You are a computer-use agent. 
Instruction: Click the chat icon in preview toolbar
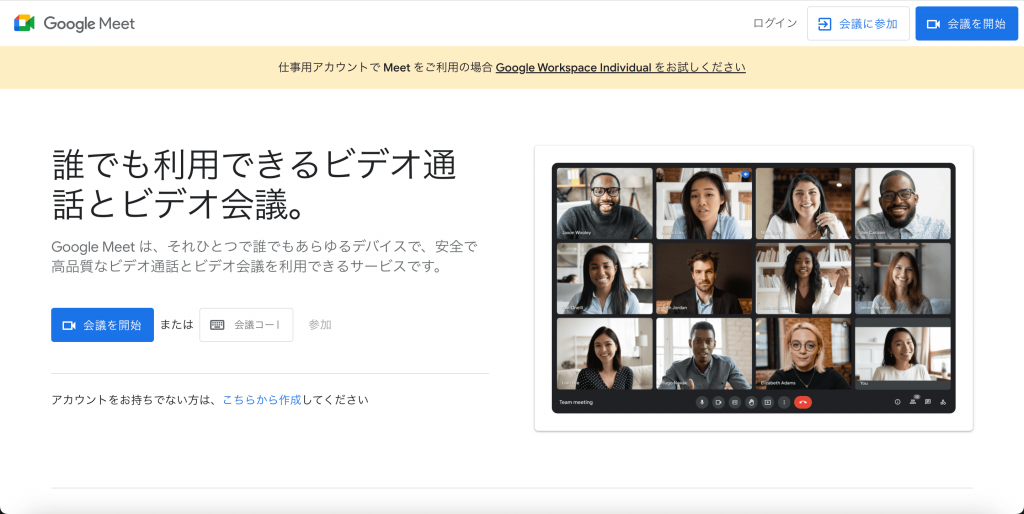(x=928, y=402)
